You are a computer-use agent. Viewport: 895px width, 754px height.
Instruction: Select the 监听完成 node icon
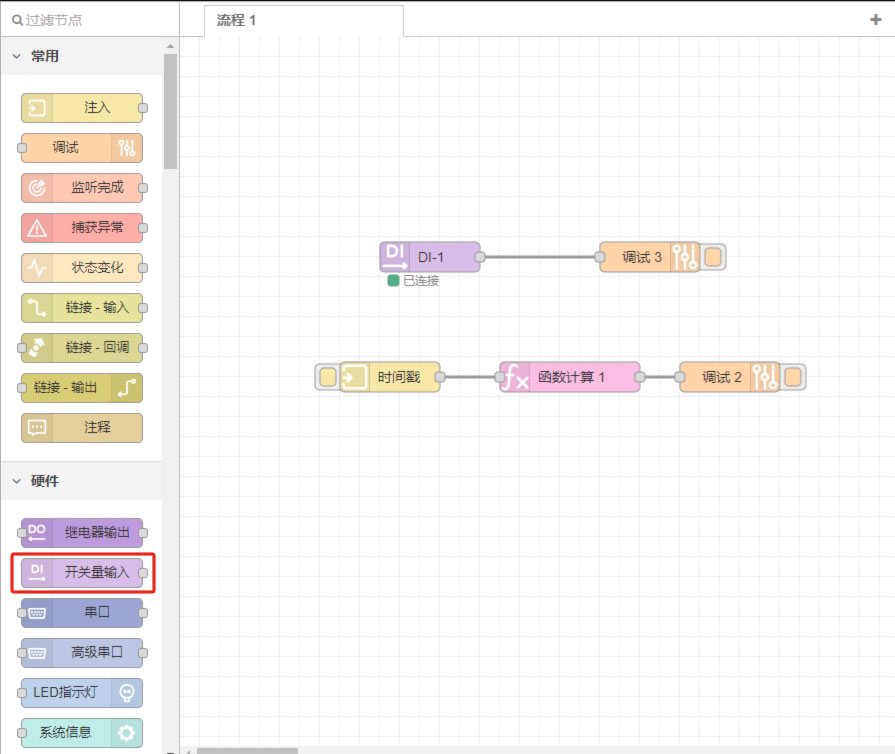[x=37, y=188]
